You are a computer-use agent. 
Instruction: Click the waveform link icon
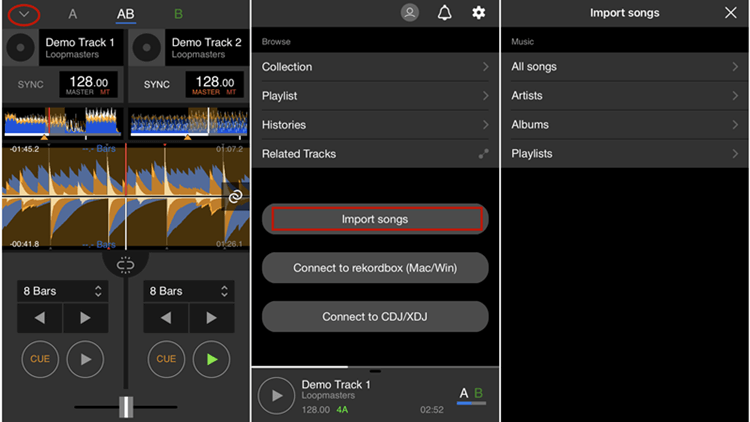pyautogui.click(x=235, y=197)
